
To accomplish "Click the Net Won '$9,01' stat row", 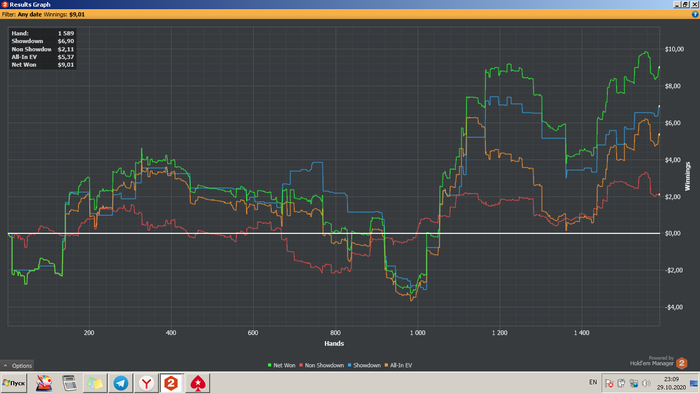I will pos(43,65).
